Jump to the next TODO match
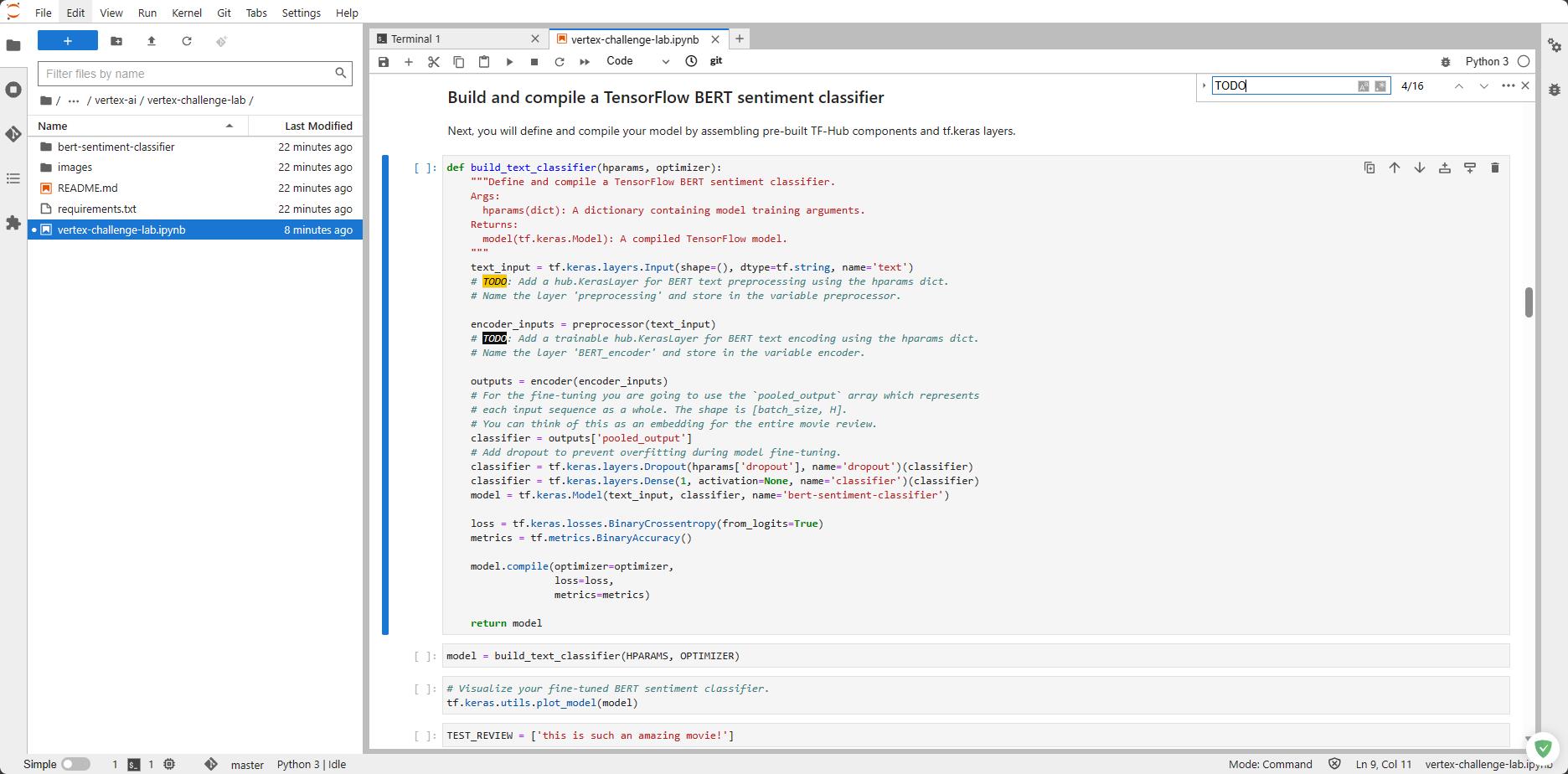The image size is (1568, 774). (x=1483, y=85)
